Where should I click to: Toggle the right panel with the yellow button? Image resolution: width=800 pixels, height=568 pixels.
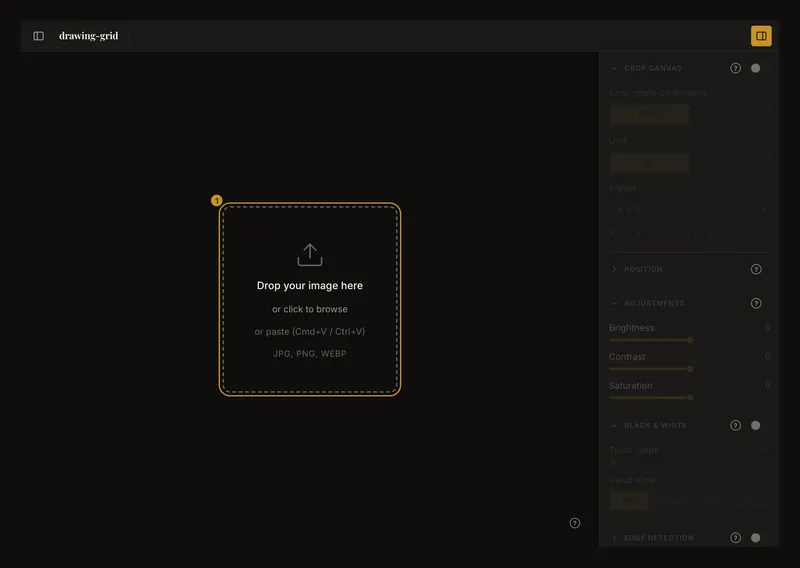coord(761,36)
